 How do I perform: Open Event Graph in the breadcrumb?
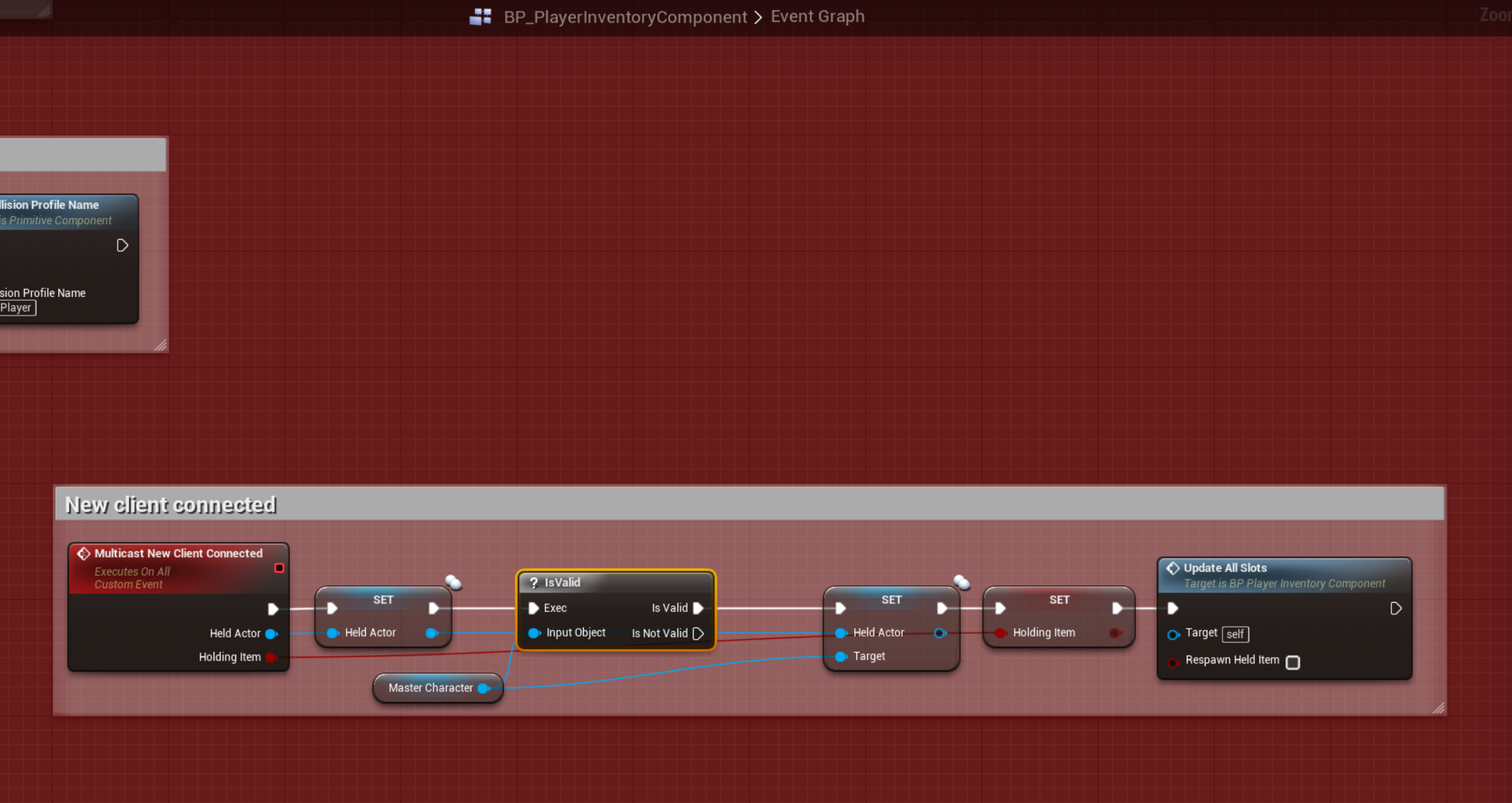(817, 17)
